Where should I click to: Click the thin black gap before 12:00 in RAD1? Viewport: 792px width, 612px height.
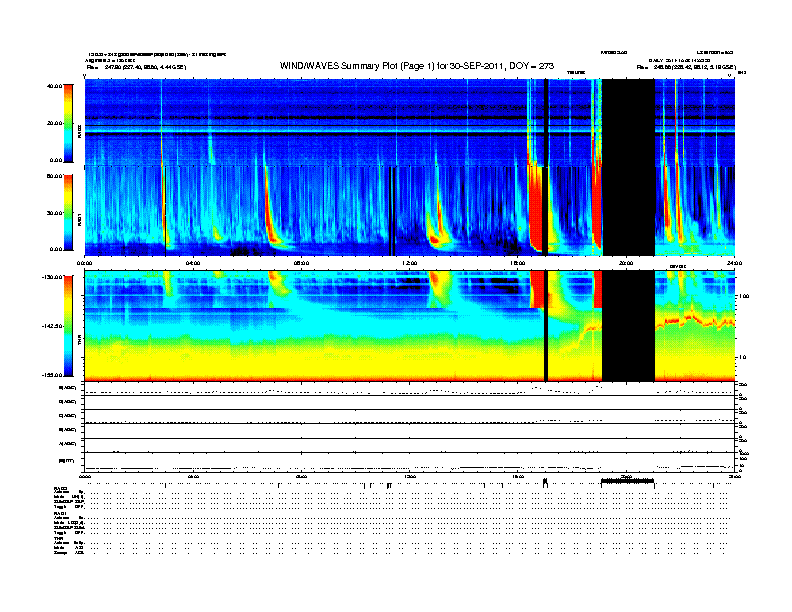click(392, 211)
